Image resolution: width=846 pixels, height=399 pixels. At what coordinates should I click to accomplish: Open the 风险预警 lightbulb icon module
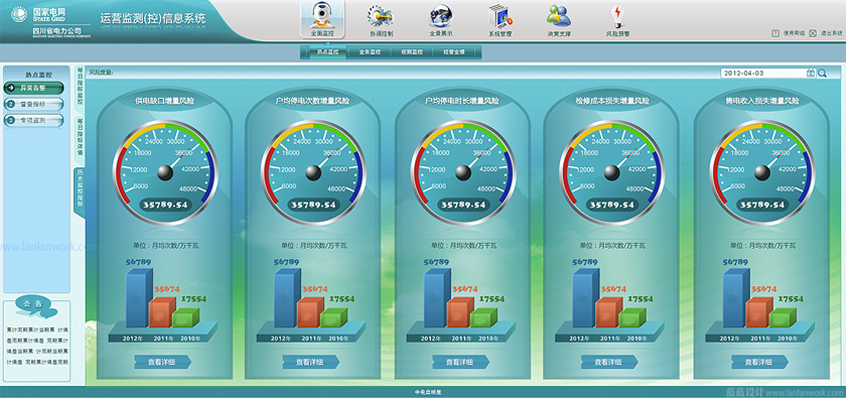coord(617,19)
